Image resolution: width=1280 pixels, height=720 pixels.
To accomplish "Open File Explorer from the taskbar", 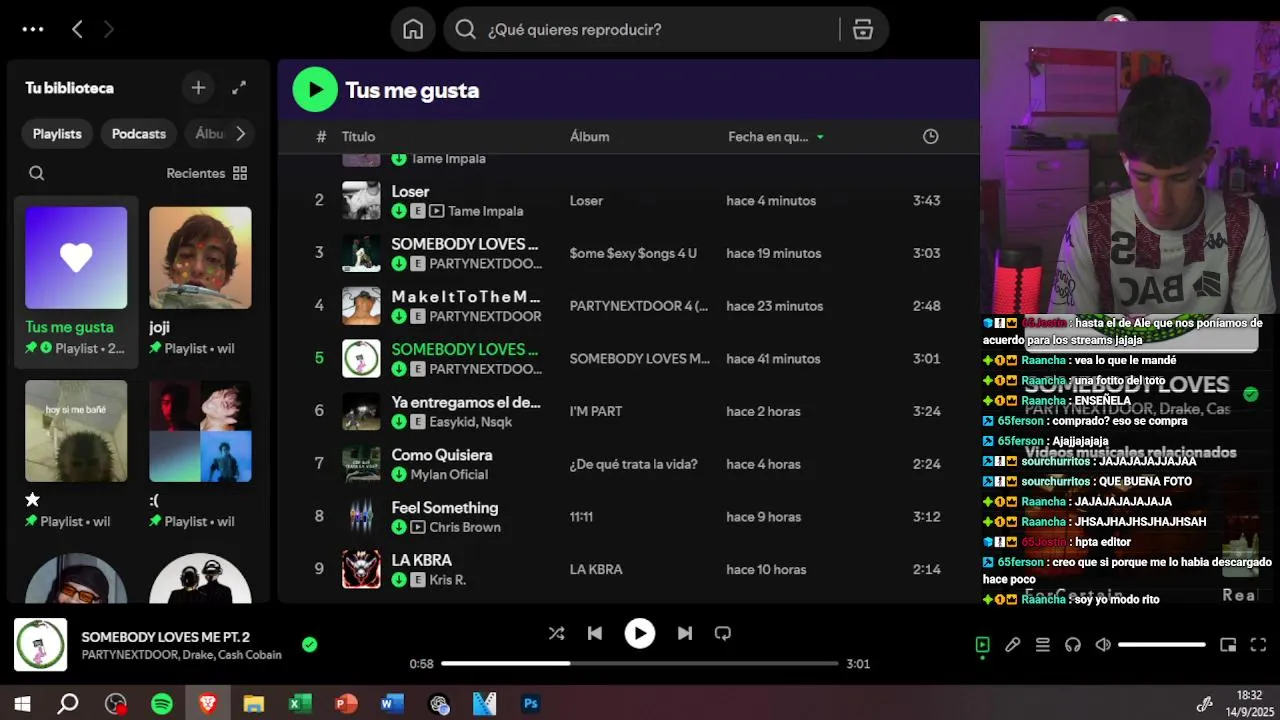I will pos(254,704).
